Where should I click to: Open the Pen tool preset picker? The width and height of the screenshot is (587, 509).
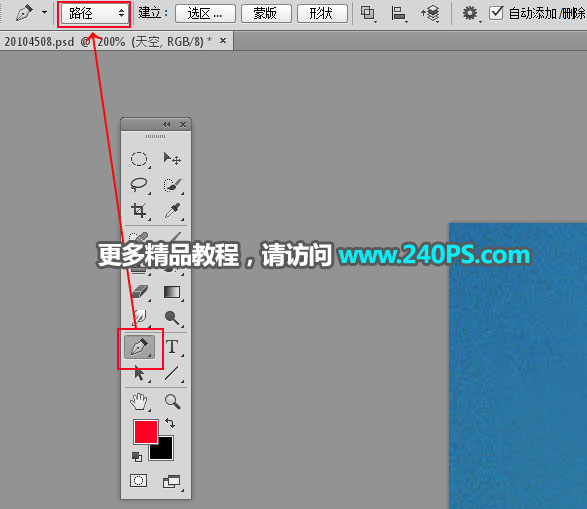click(44, 12)
